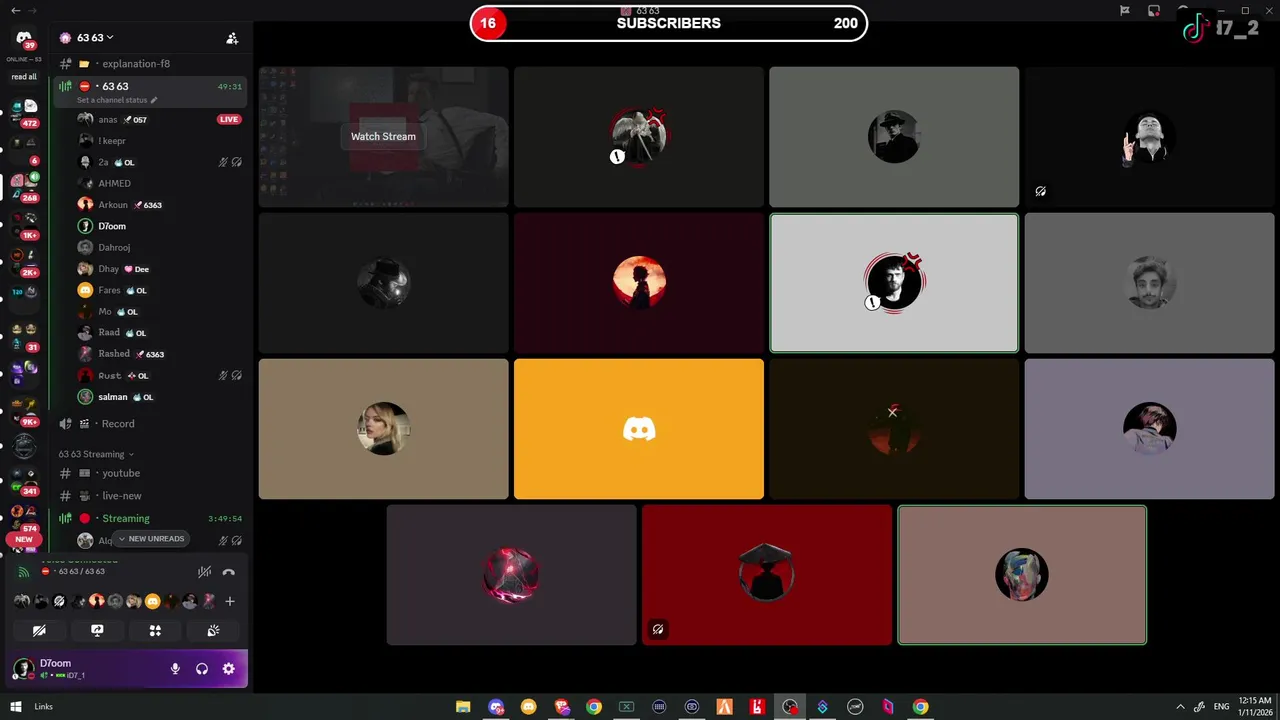Screen dimensions: 1280x720
Task: Open first Chrome taskbar icon
Action: point(594,707)
